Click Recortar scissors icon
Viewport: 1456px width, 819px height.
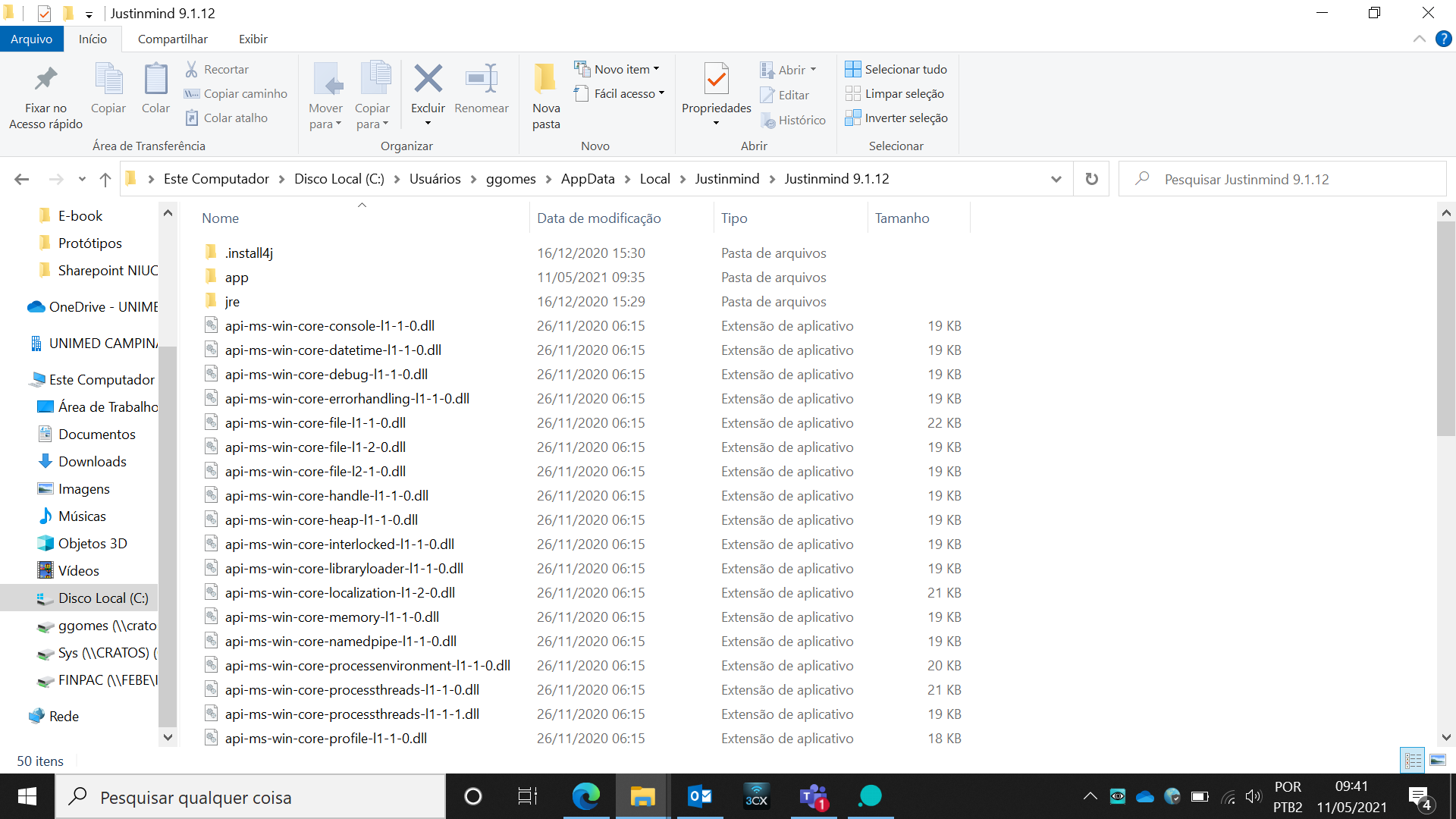click(192, 69)
